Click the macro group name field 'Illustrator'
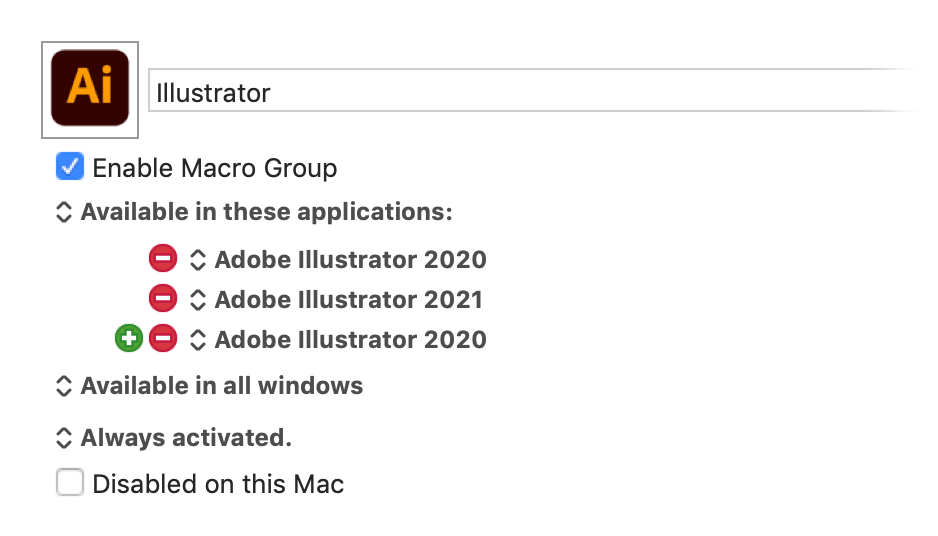The width and height of the screenshot is (938, 536). point(532,90)
